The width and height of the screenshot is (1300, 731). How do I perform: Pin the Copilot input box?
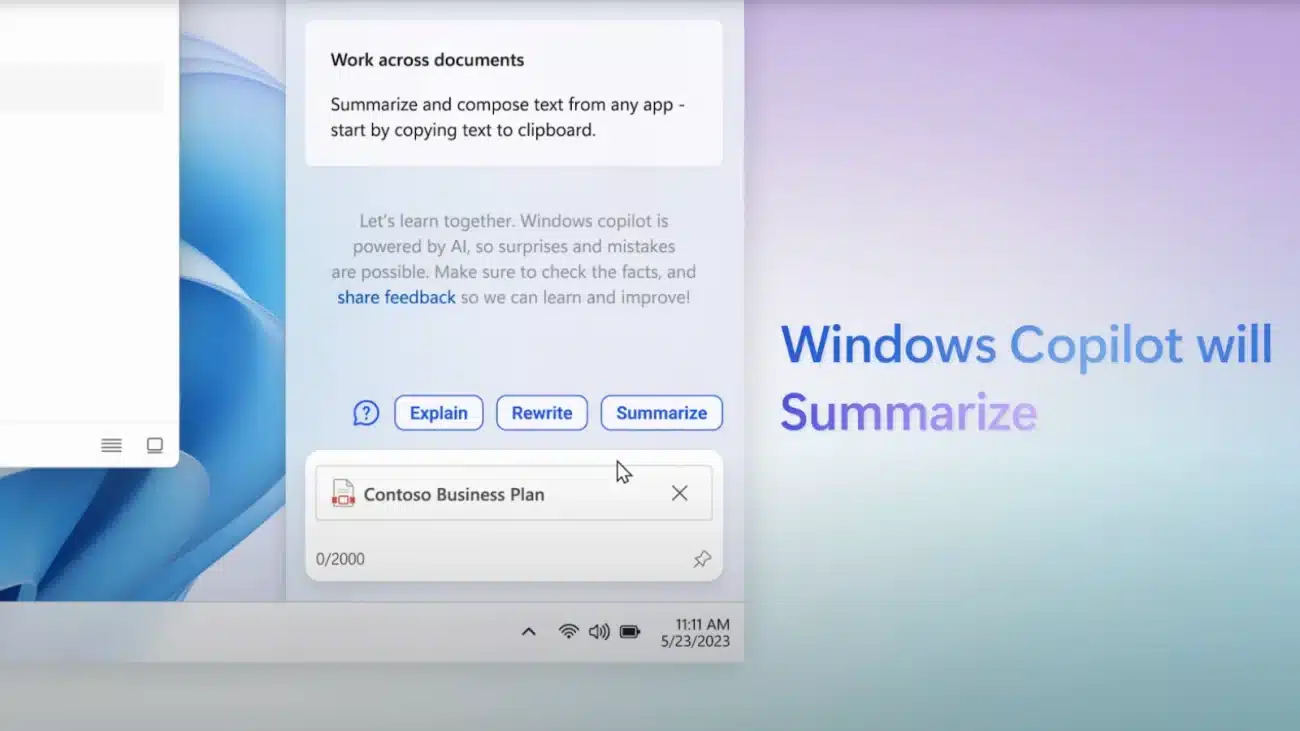click(x=702, y=559)
